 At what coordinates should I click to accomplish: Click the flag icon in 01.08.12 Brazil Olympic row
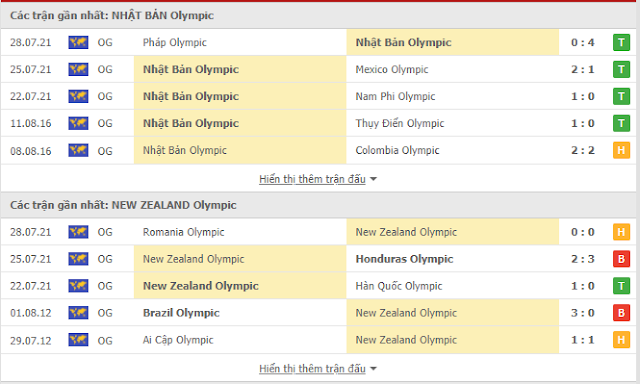(x=78, y=313)
